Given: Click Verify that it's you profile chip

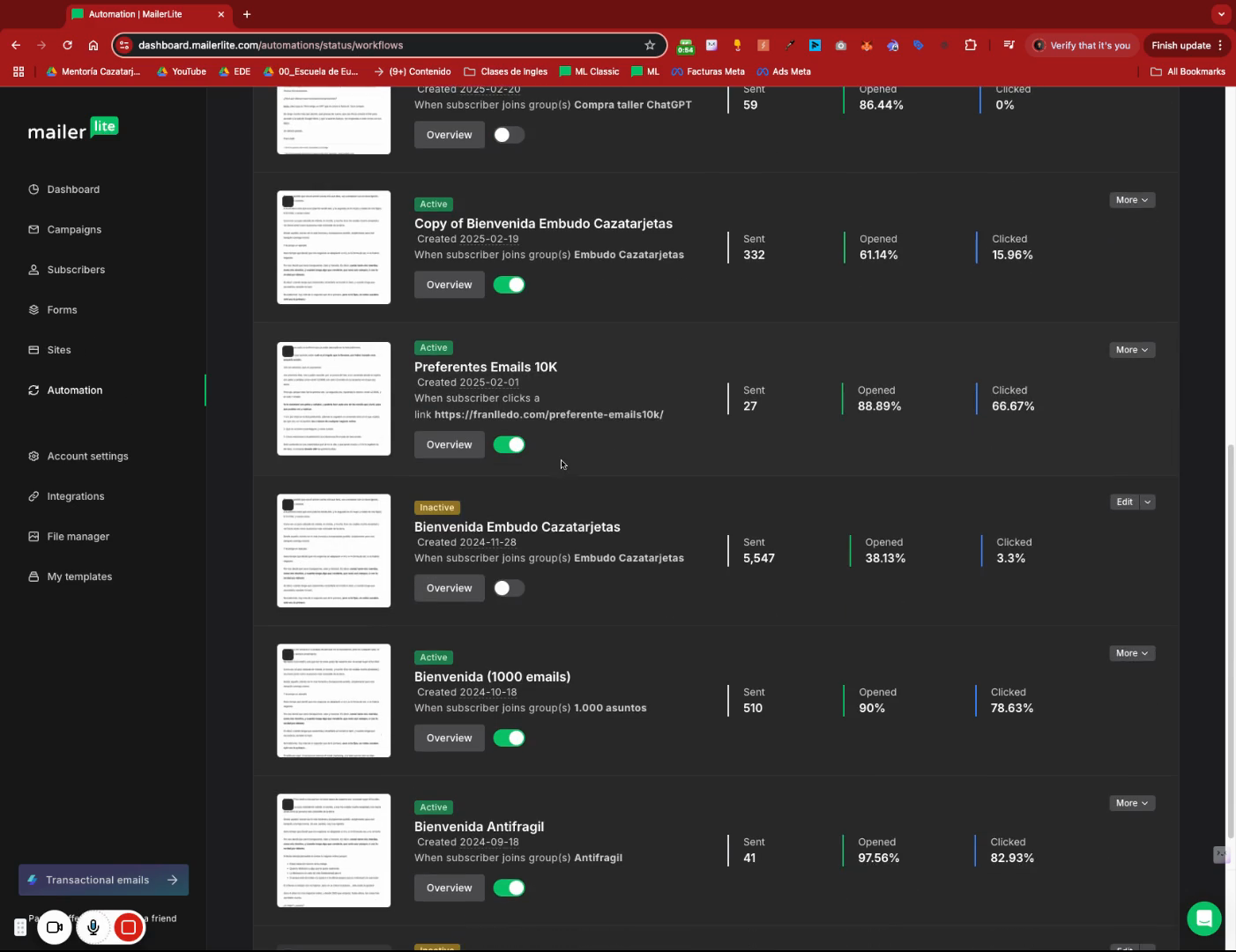Looking at the screenshot, I should [x=1082, y=45].
